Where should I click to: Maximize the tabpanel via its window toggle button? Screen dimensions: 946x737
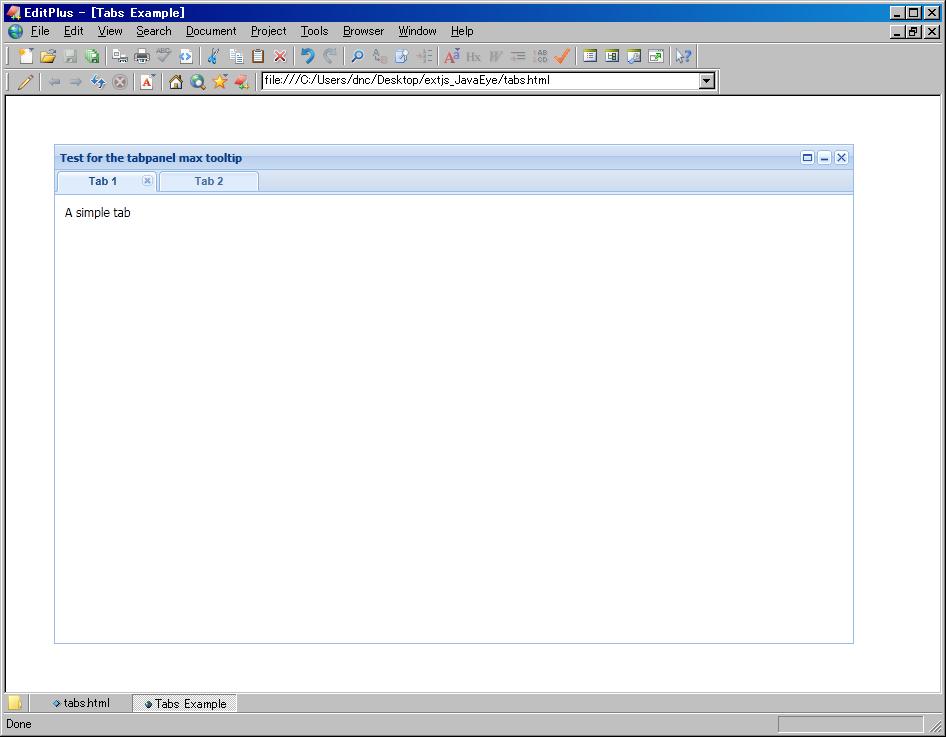807,157
